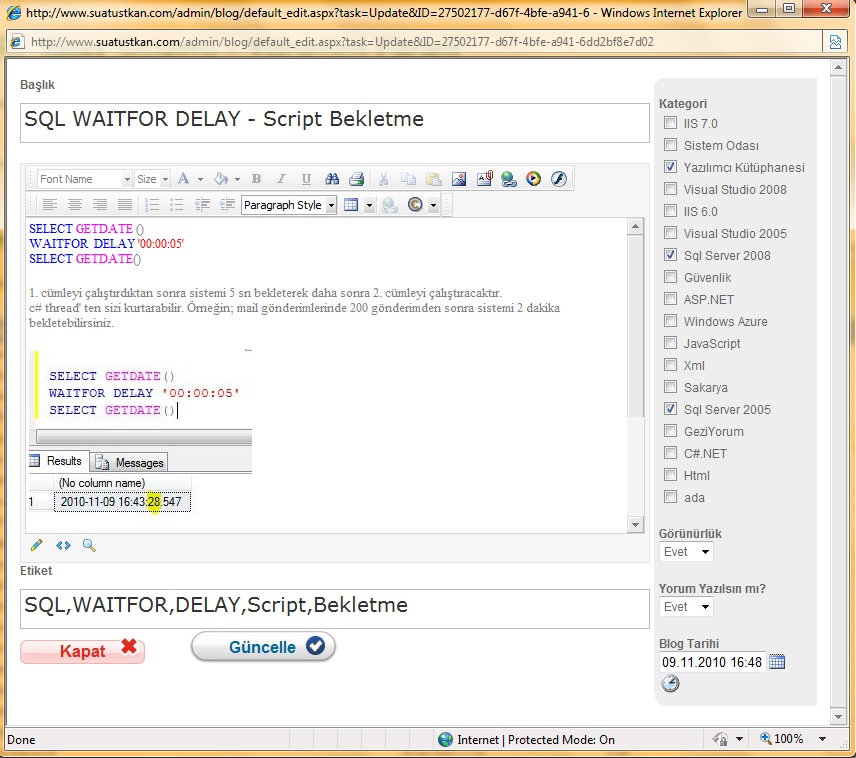Check the IIS 7.0 category
The width and height of the screenshot is (856, 758).
(x=670, y=122)
